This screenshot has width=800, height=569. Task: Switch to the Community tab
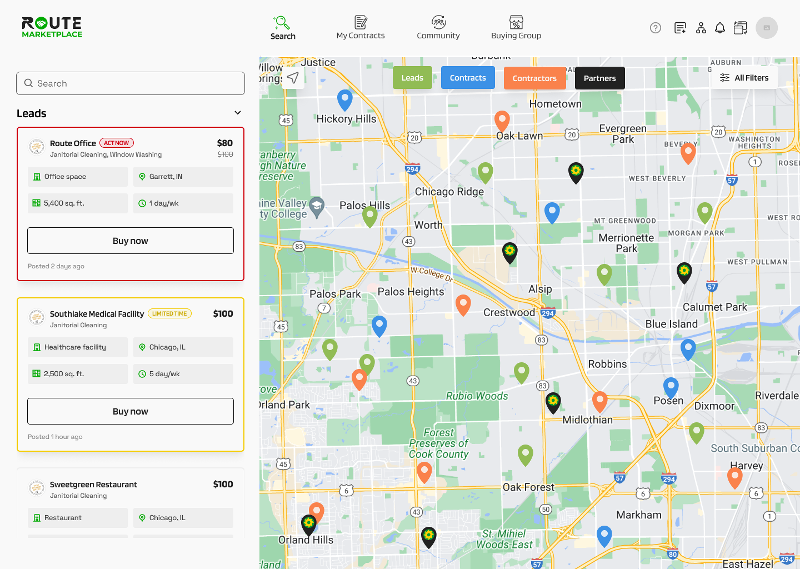pos(438,27)
